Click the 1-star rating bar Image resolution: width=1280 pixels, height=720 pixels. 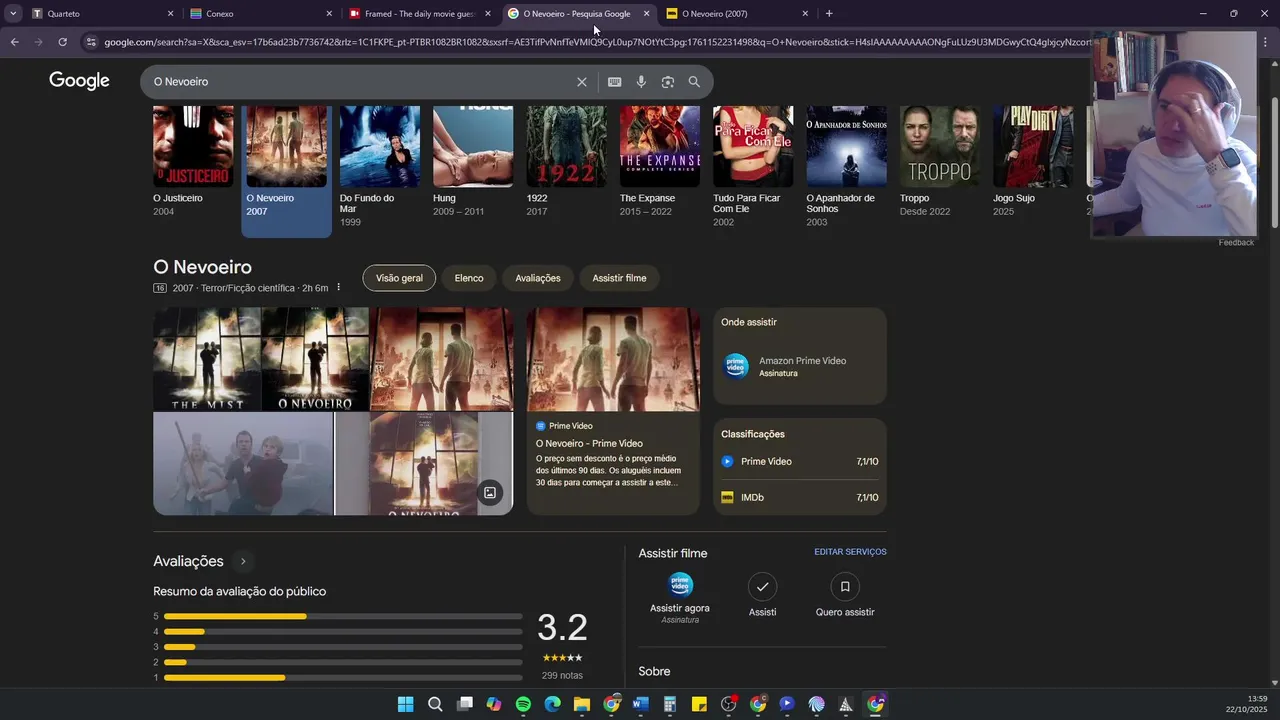[x=343, y=678]
